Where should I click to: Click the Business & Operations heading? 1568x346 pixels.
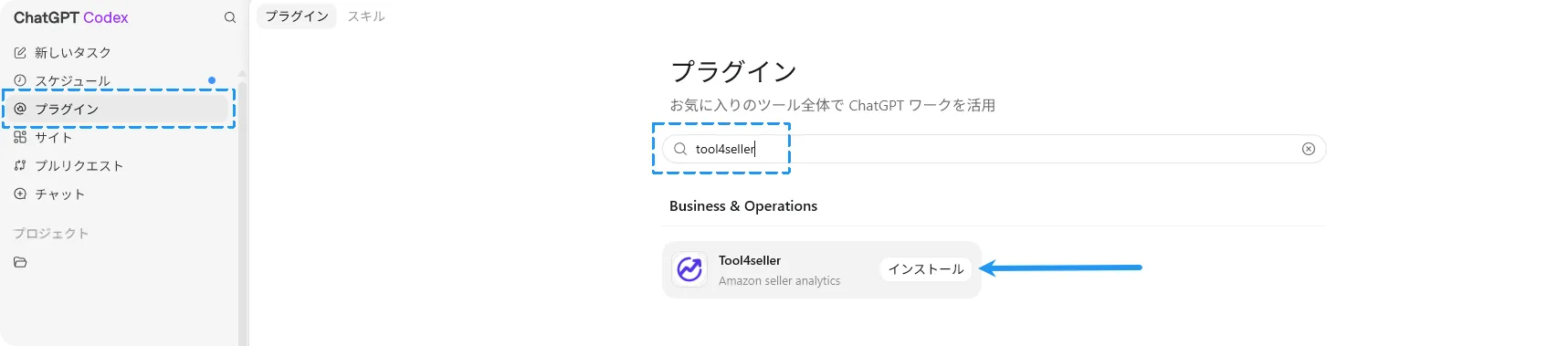(743, 206)
